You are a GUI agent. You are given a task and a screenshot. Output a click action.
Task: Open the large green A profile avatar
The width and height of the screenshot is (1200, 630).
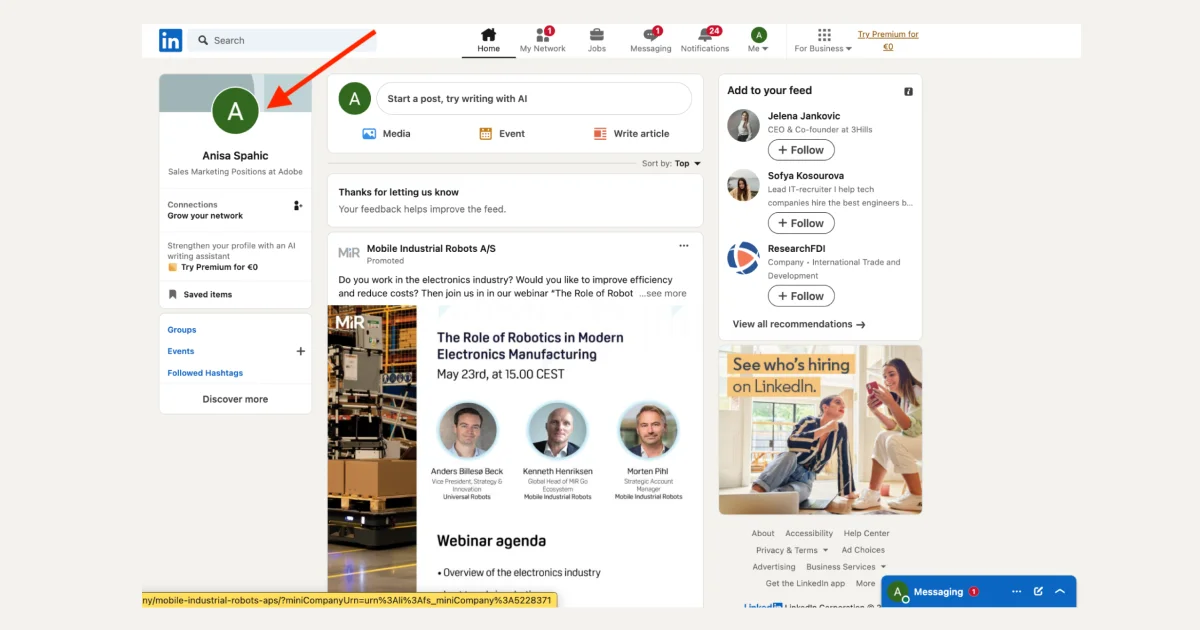tap(235, 111)
